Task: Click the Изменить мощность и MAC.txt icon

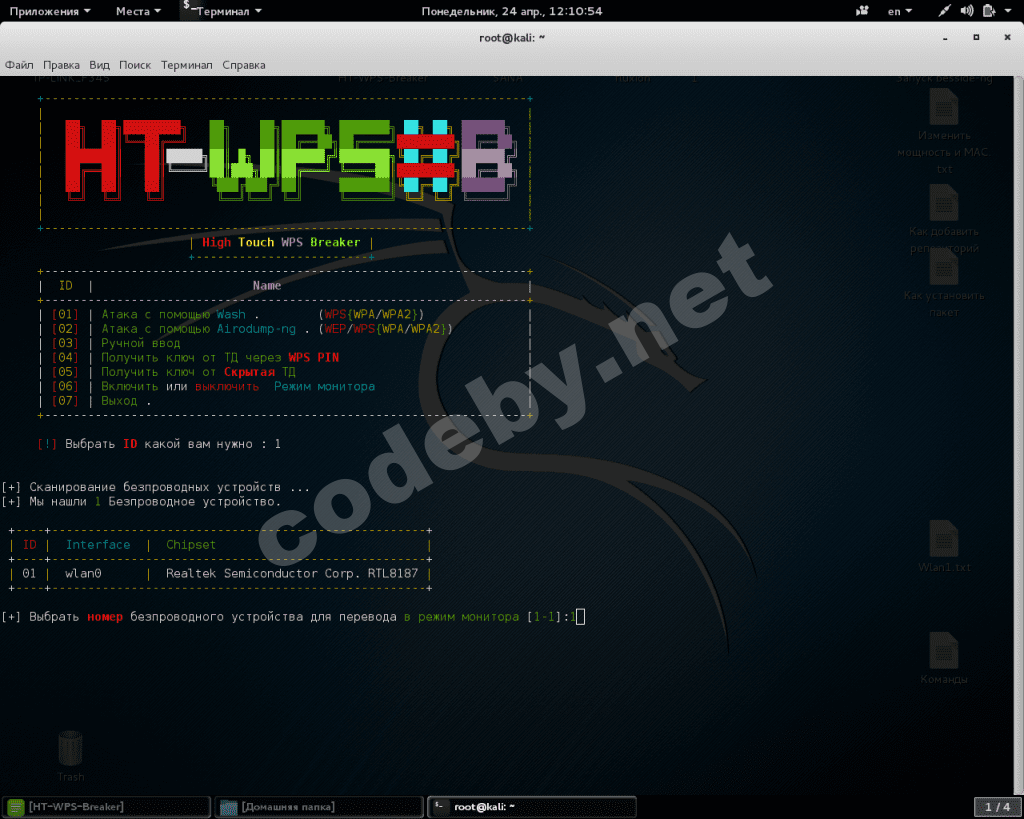Action: (x=944, y=106)
